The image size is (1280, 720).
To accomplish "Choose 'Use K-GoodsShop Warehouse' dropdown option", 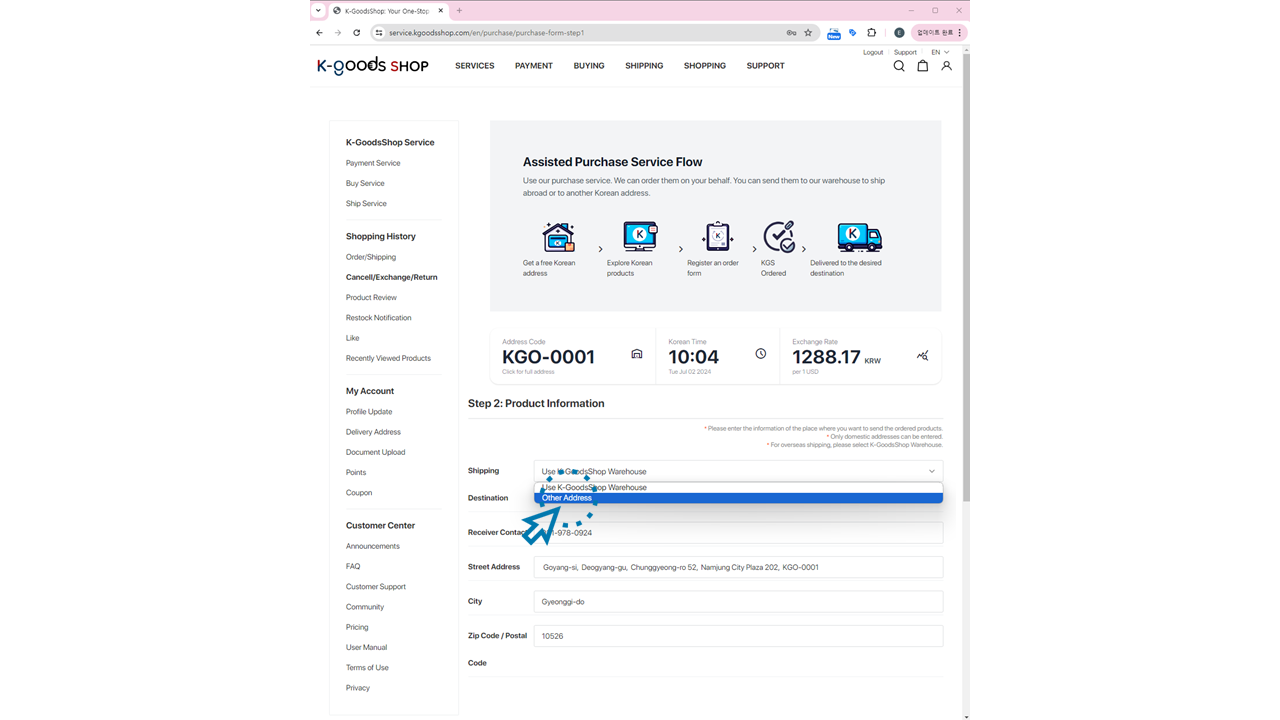I will tap(738, 487).
